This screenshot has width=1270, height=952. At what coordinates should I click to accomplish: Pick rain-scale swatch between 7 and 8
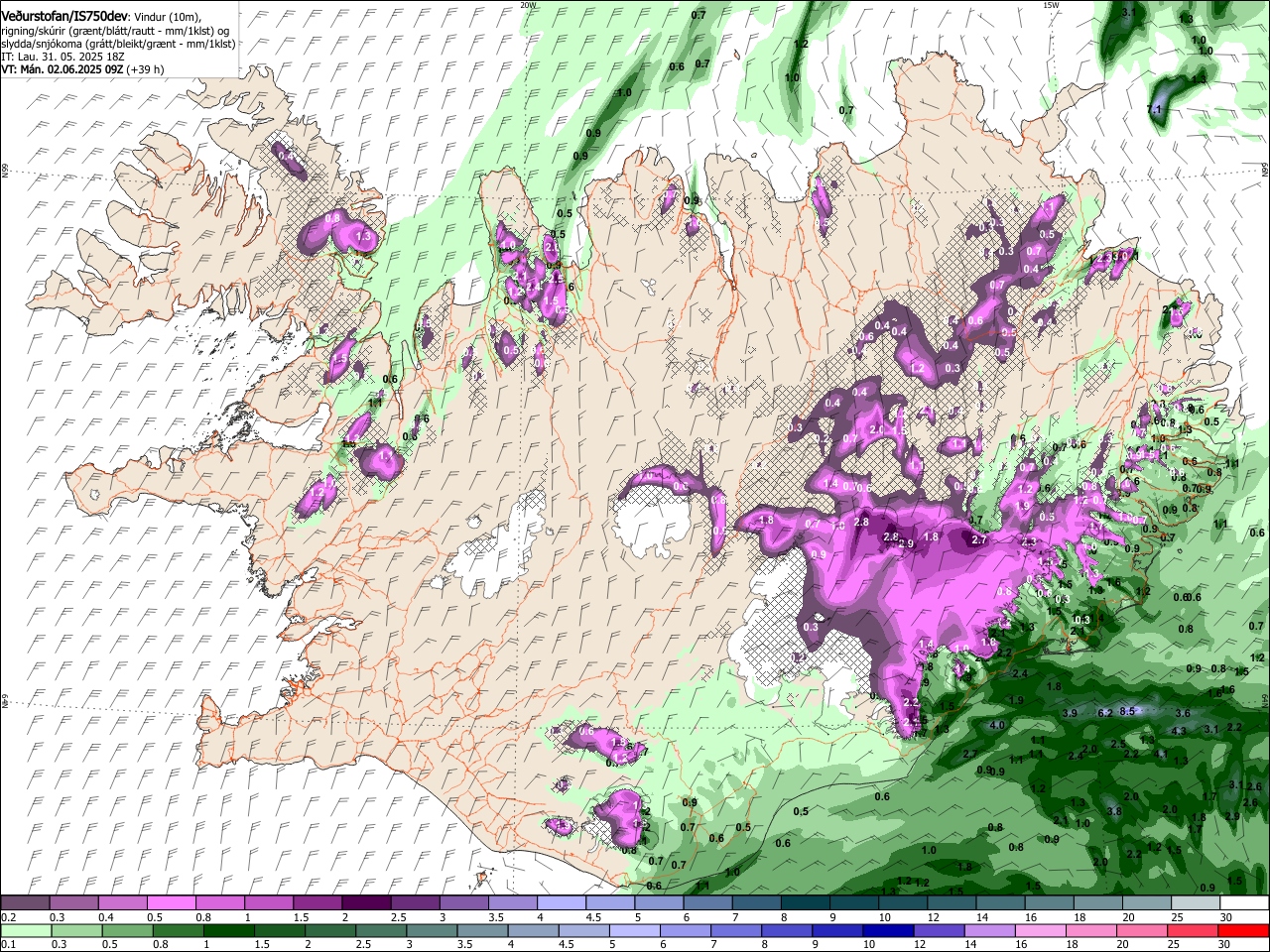tap(736, 931)
